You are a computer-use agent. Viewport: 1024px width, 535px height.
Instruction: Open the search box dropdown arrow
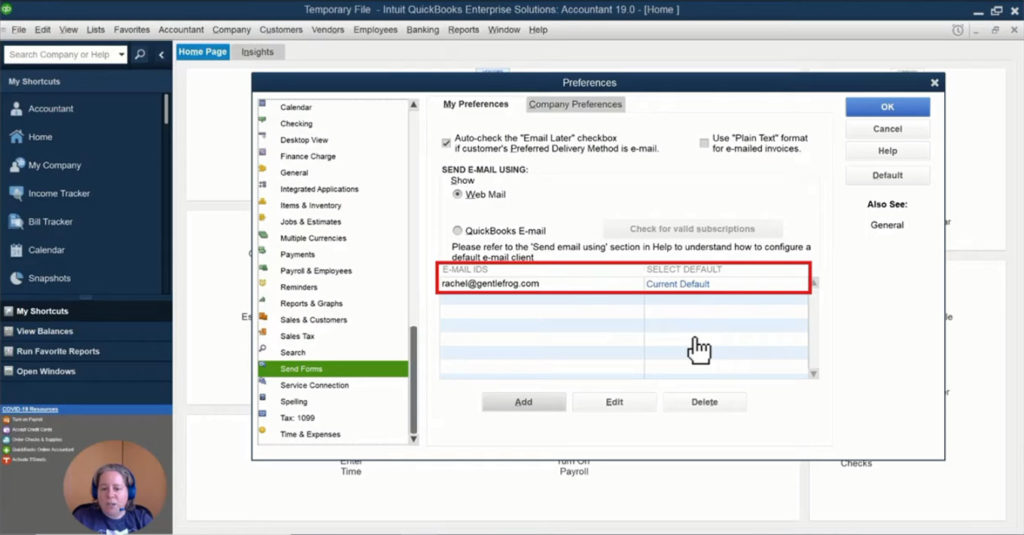tap(121, 55)
